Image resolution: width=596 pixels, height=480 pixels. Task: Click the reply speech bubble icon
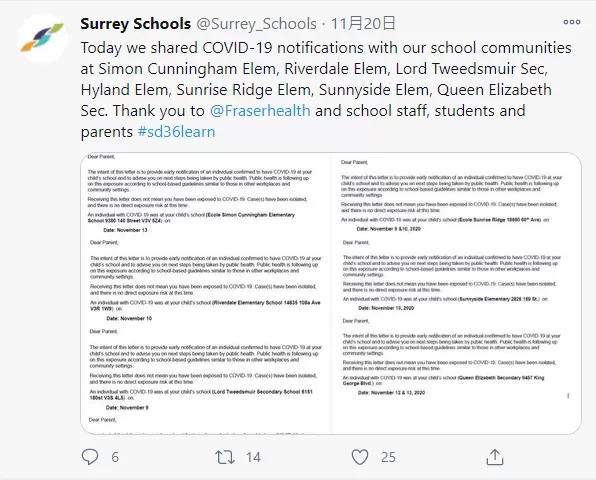90,456
